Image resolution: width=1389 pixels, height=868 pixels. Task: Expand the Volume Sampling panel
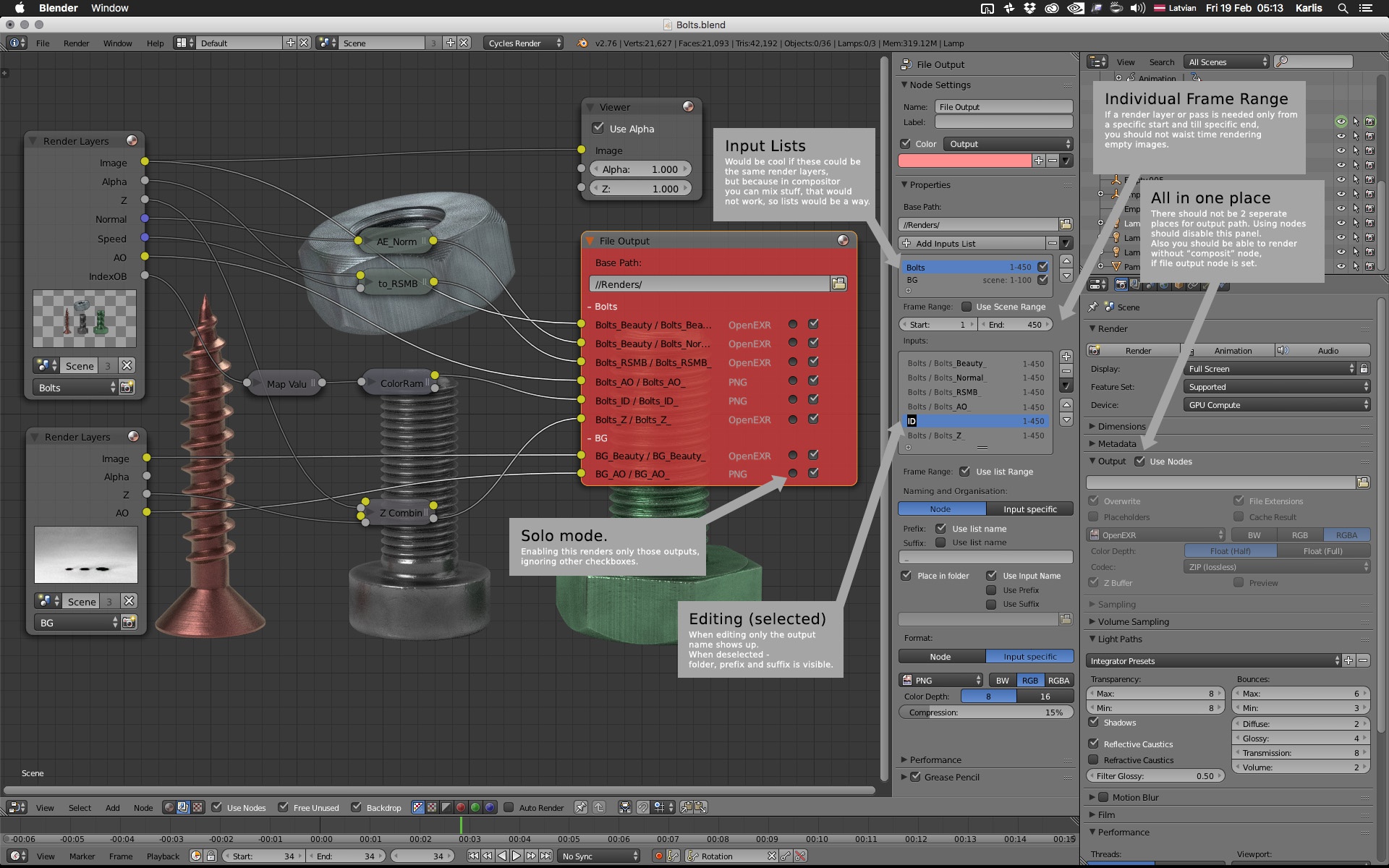1133,621
